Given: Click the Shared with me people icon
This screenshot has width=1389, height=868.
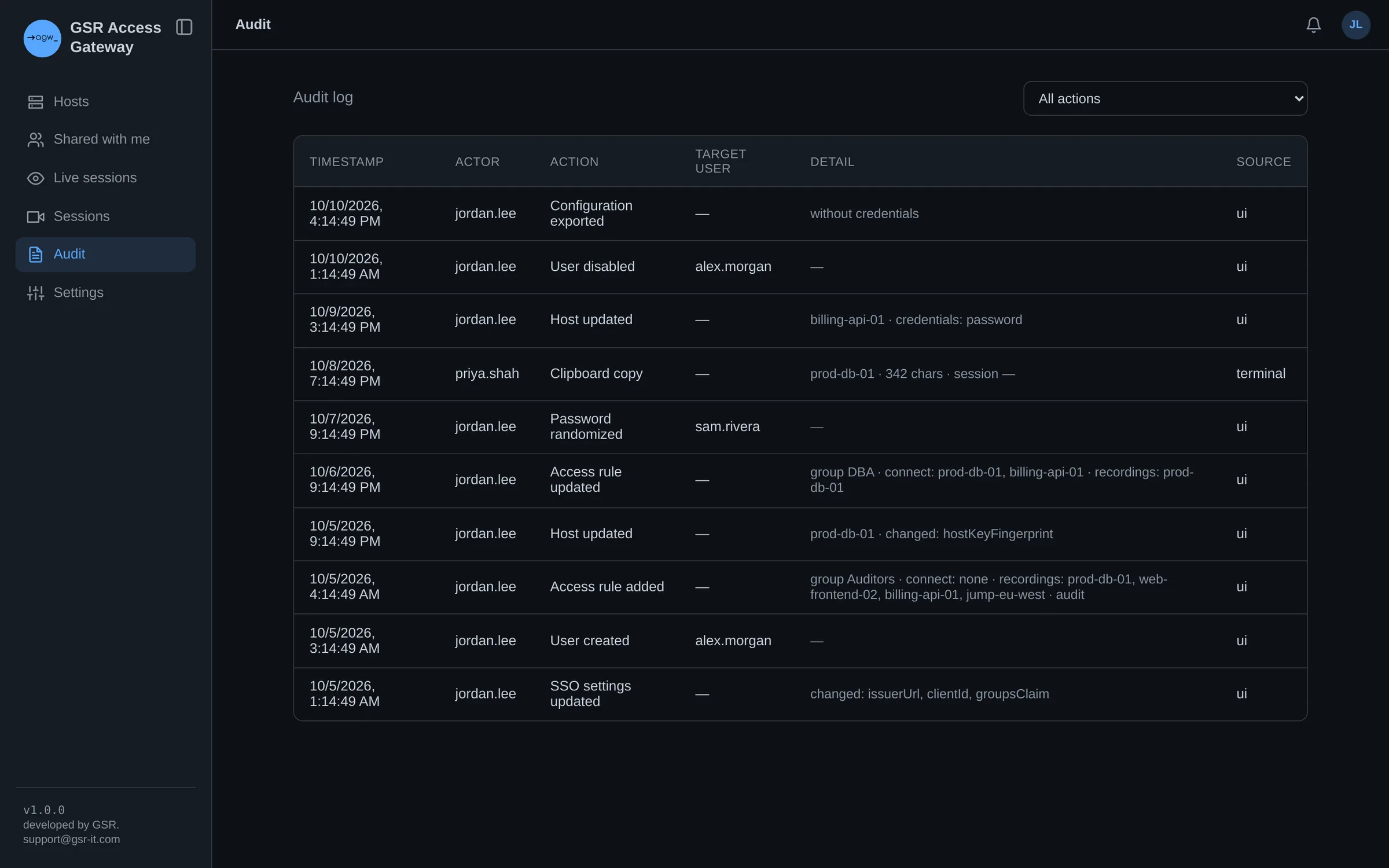Looking at the screenshot, I should point(35,139).
